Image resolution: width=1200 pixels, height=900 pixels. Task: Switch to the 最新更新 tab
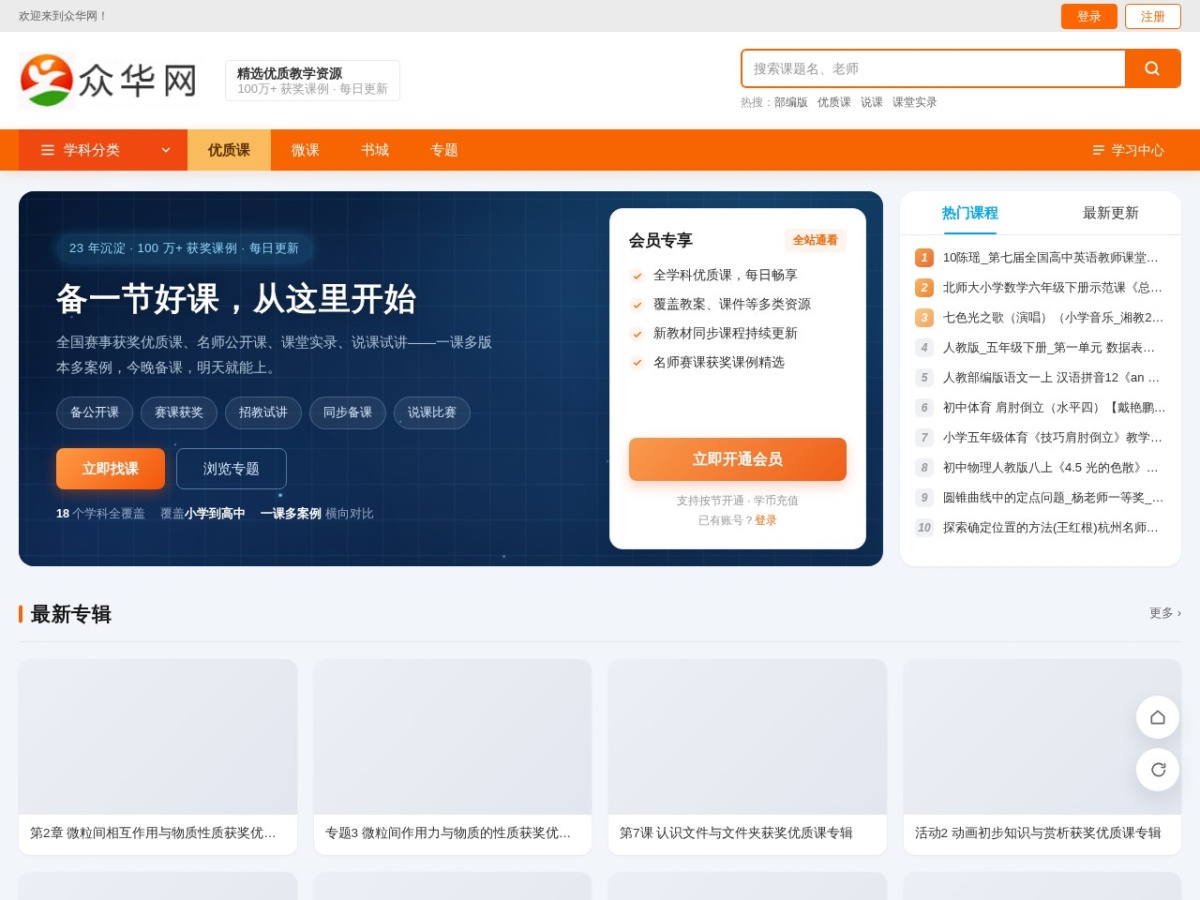click(1110, 213)
